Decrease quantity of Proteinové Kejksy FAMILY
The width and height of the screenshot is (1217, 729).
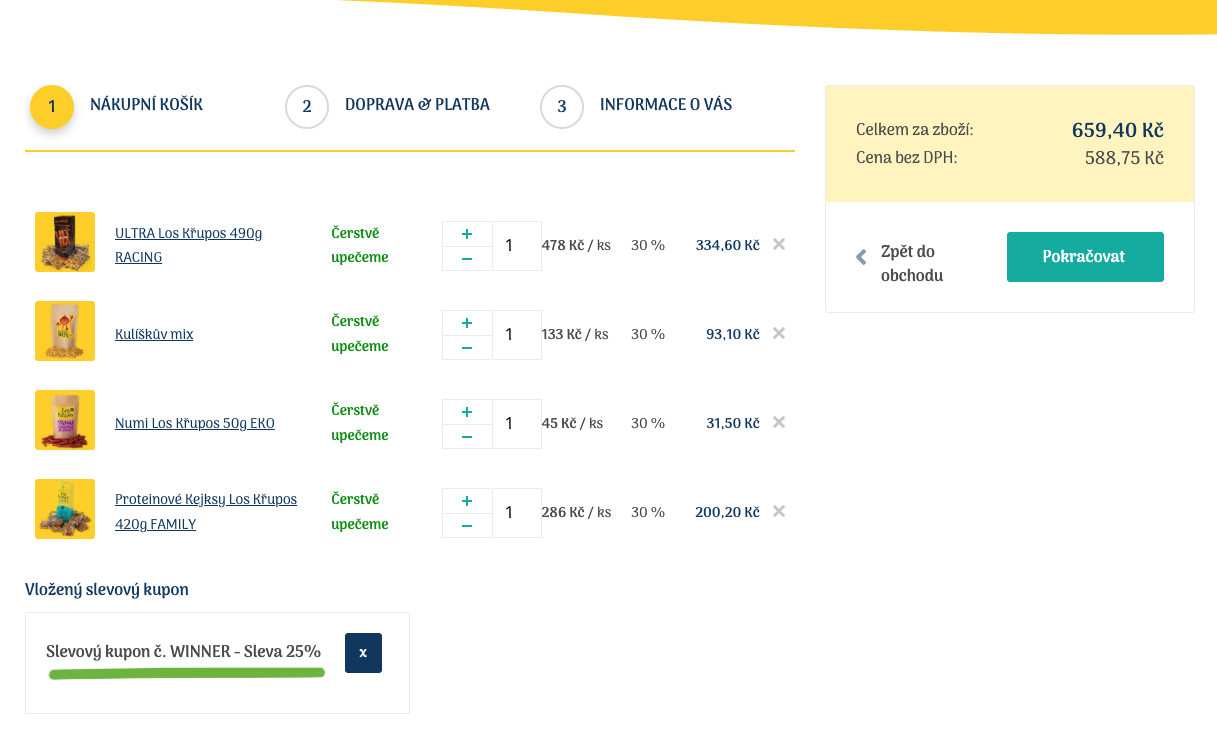[x=467, y=526]
